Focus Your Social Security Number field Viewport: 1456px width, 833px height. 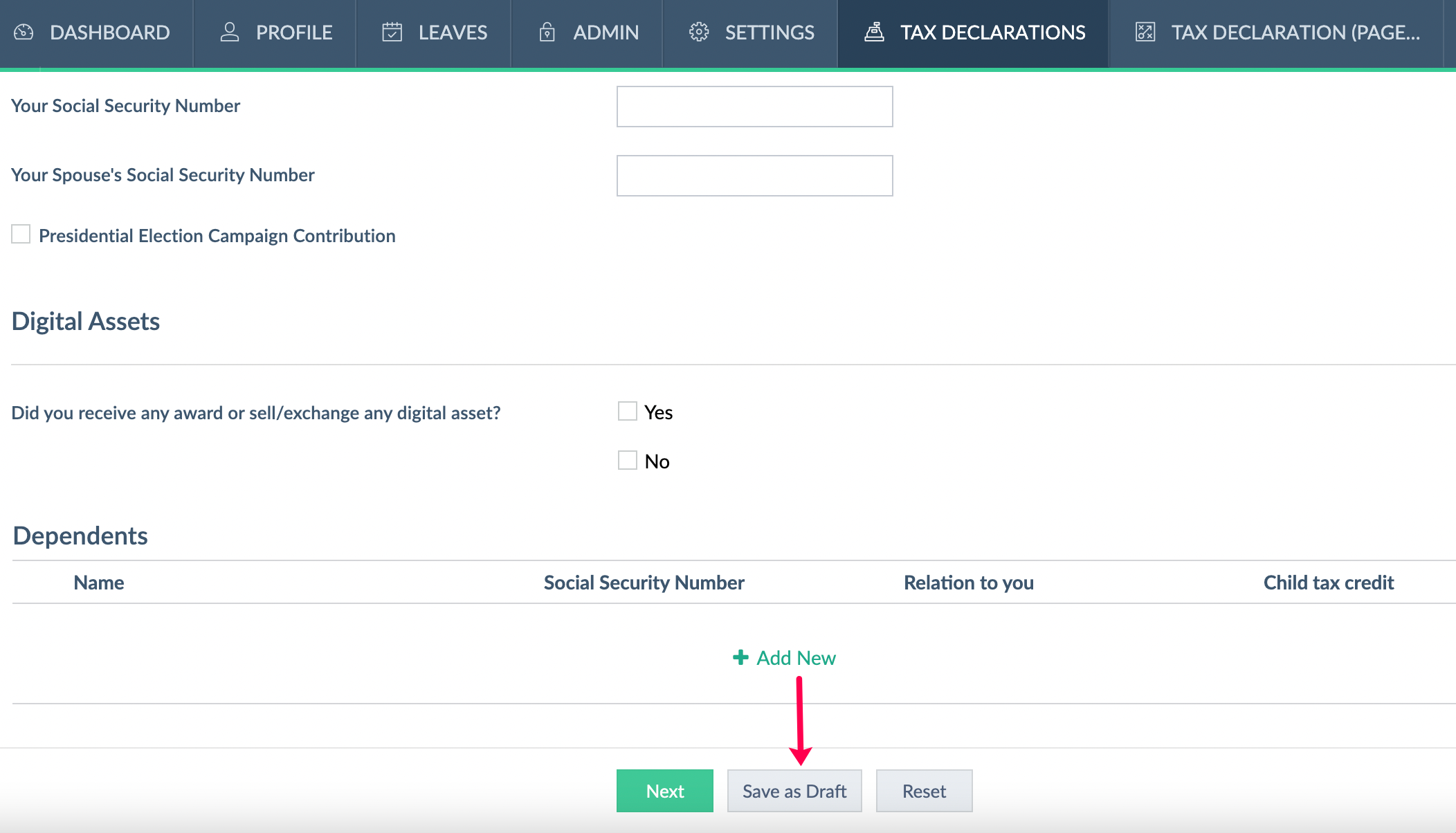coord(754,107)
